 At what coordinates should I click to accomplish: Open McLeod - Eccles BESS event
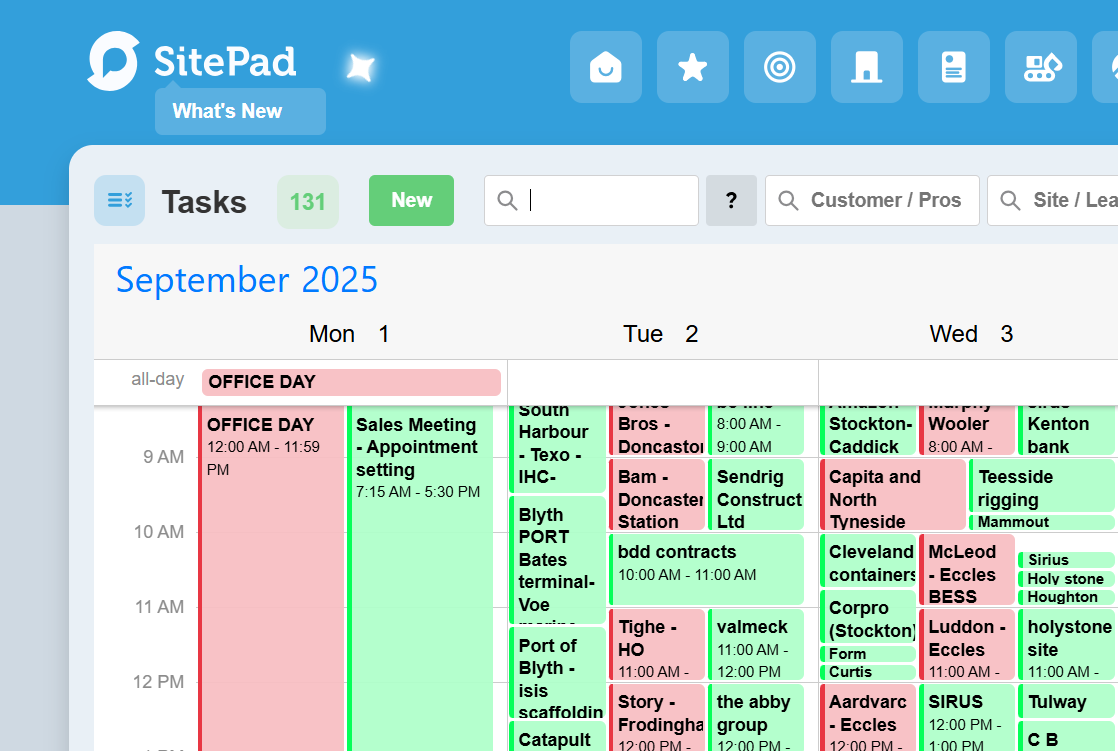[968, 570]
